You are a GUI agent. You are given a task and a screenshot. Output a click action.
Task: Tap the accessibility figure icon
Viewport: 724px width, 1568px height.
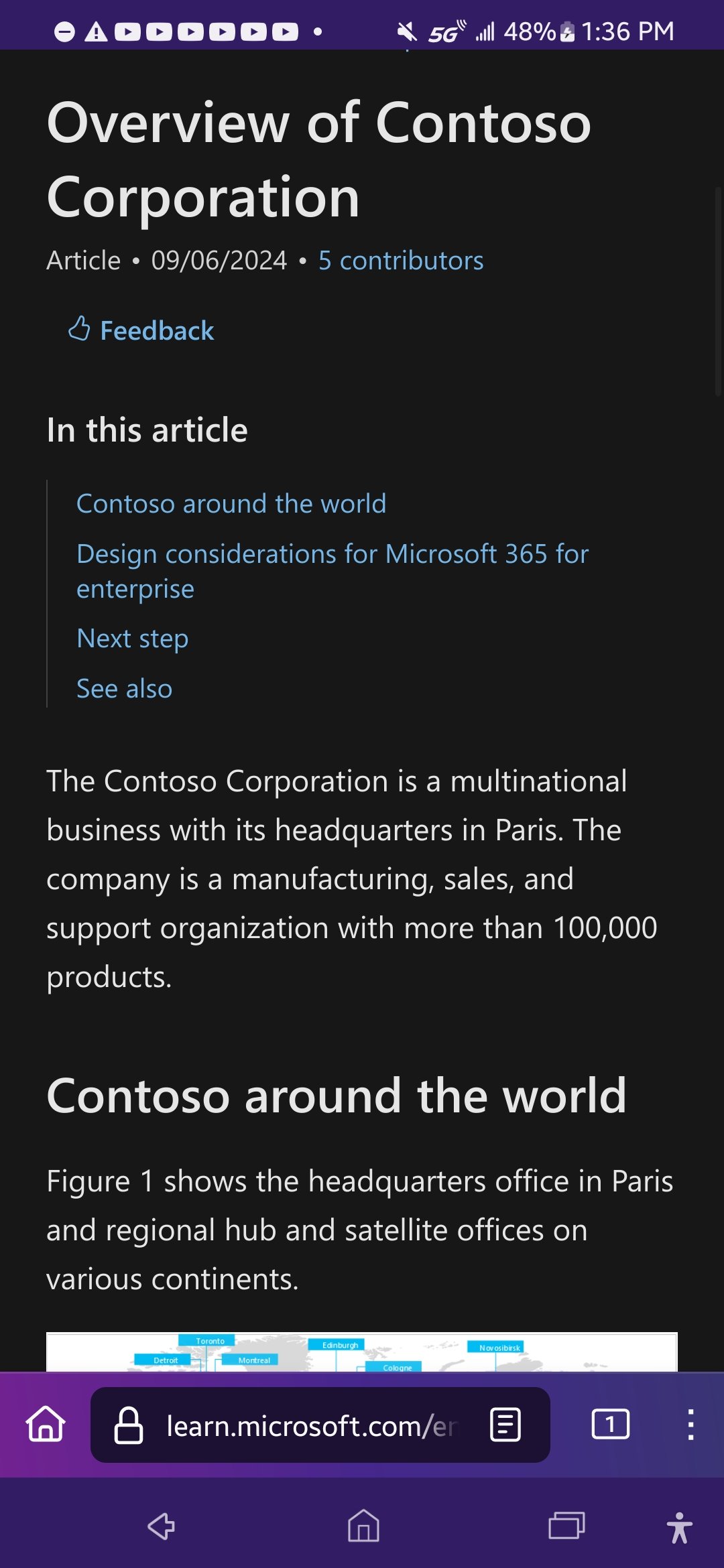679,1528
